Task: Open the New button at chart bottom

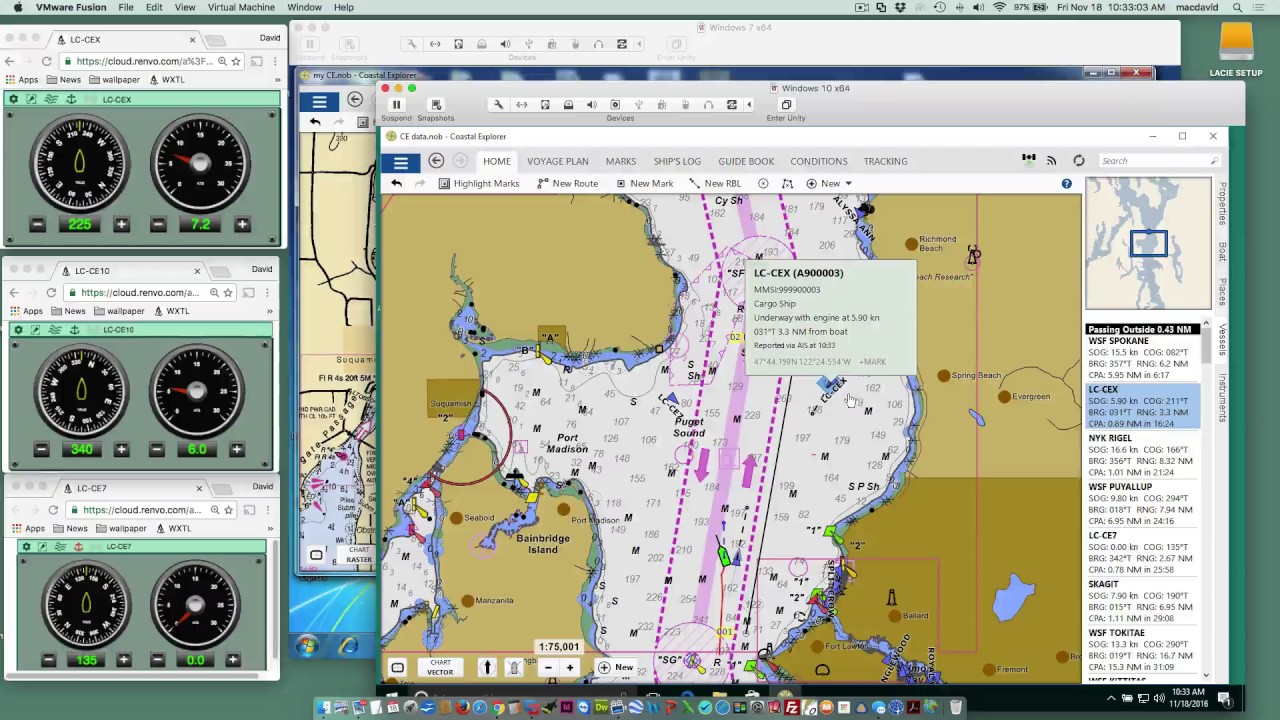Action: click(616, 668)
